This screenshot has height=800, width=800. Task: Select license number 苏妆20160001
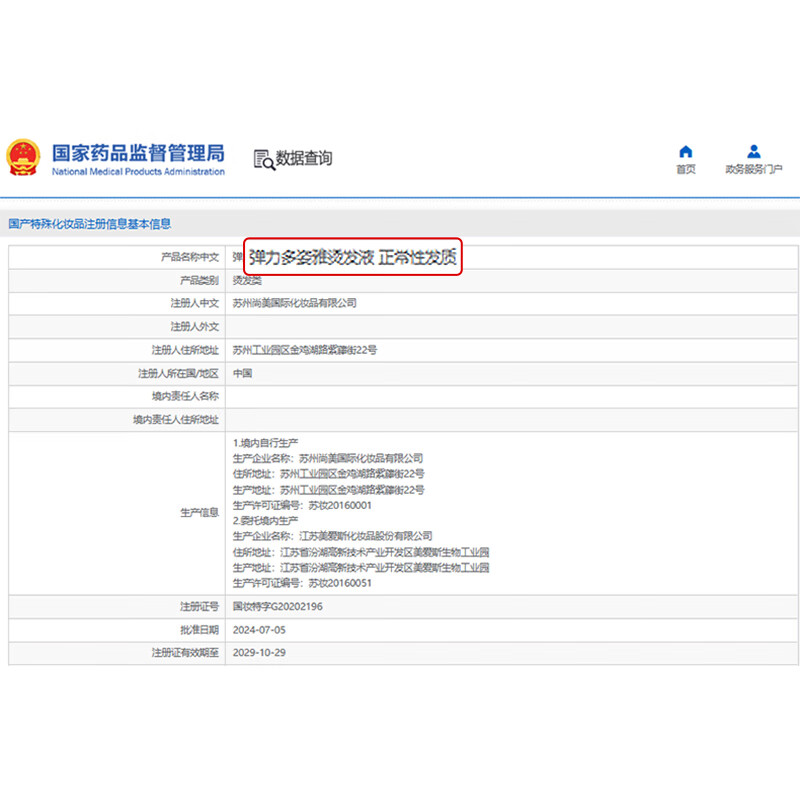click(x=339, y=505)
